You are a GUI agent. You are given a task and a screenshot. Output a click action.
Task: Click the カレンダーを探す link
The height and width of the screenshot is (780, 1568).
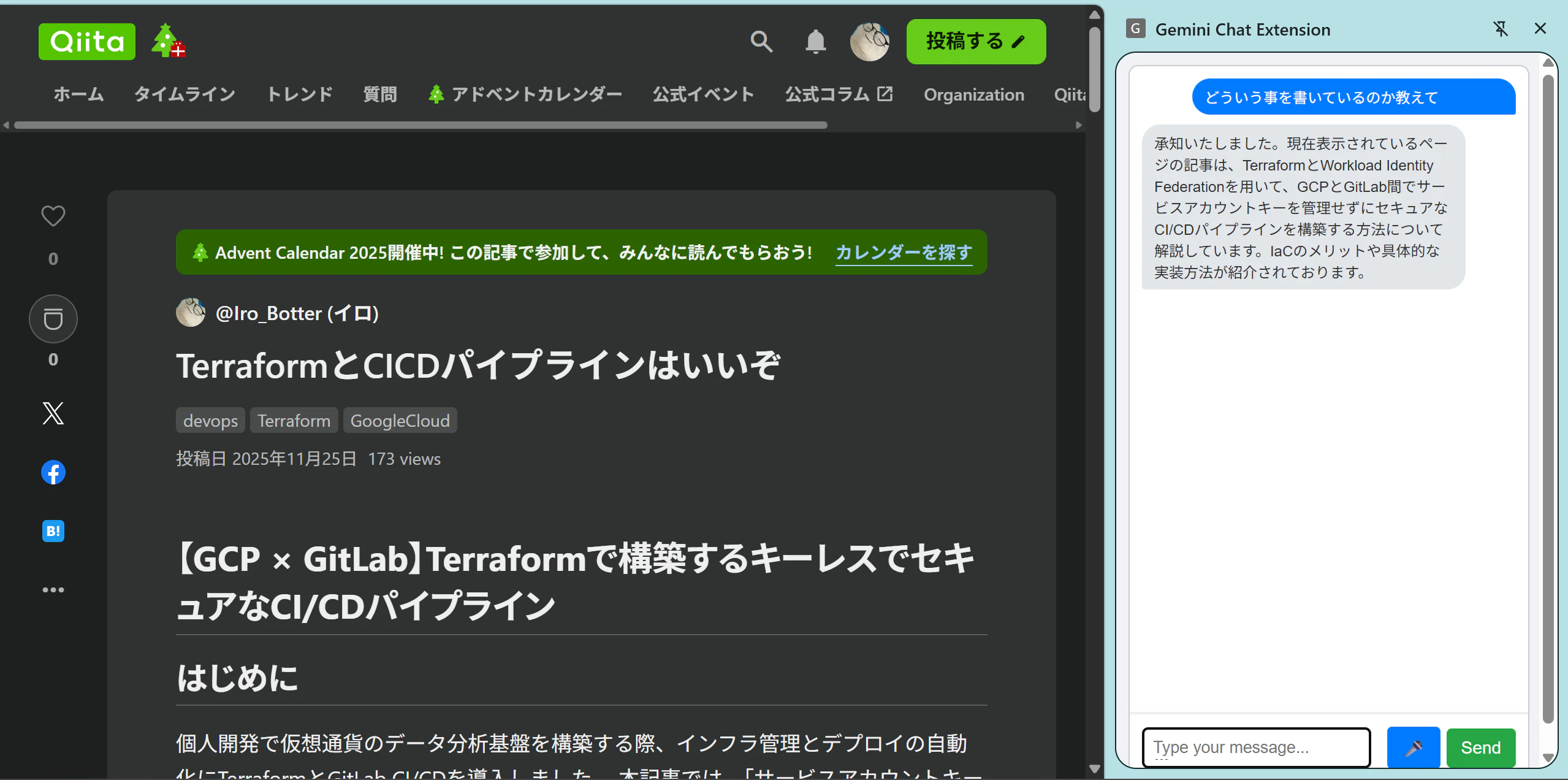tap(904, 252)
